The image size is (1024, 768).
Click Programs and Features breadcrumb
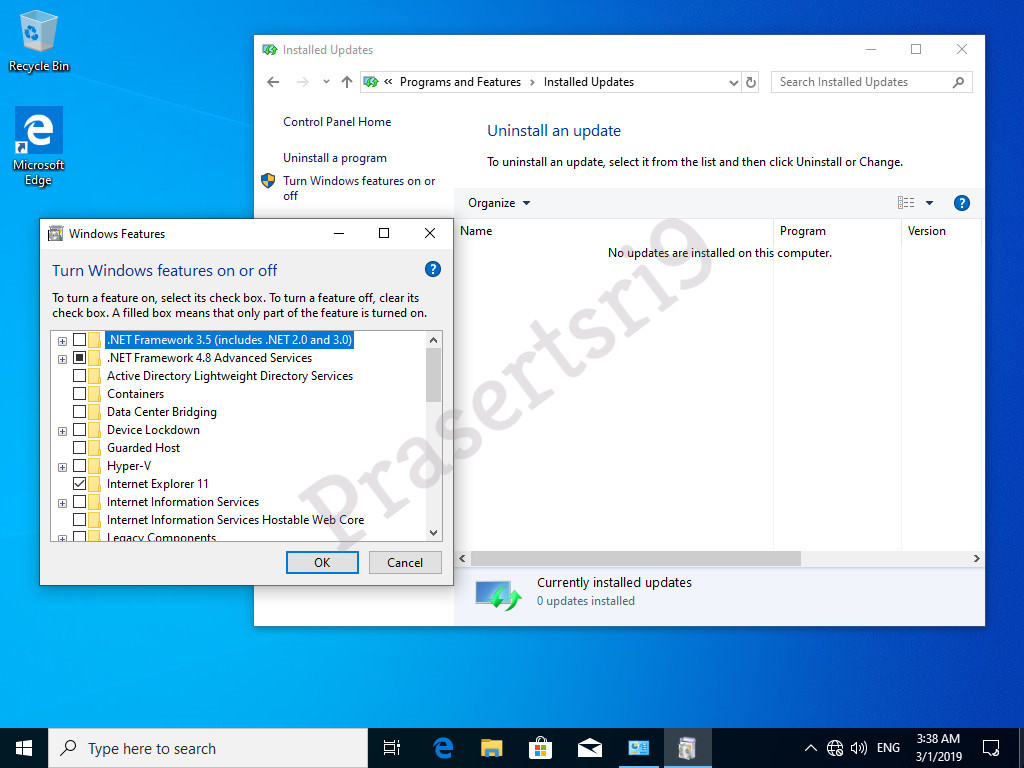460,82
